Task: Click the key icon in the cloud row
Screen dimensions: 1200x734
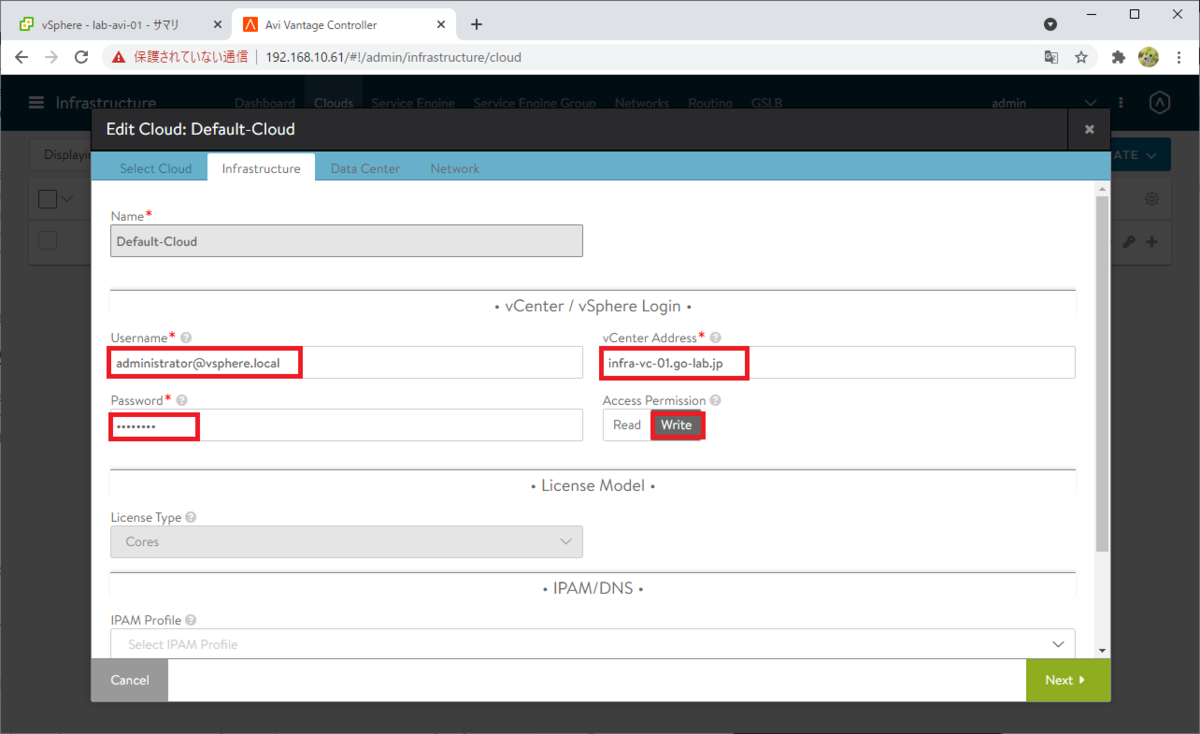Action: point(1131,242)
